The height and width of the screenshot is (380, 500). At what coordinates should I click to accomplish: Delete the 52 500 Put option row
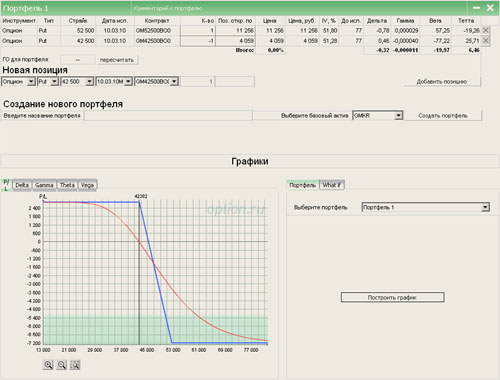click(x=486, y=30)
